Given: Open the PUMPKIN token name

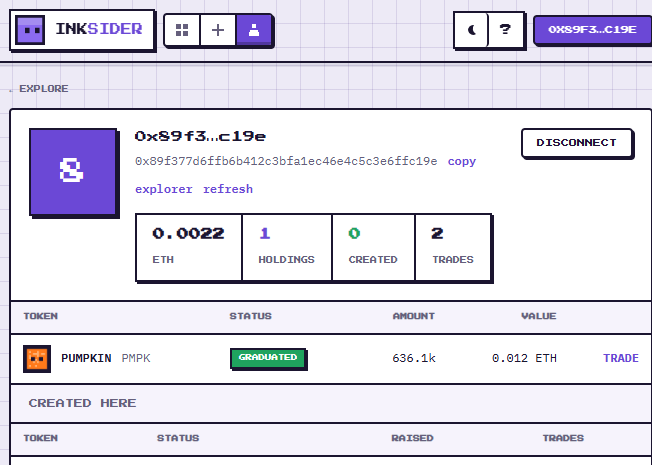Looking at the screenshot, I should coord(86,358).
